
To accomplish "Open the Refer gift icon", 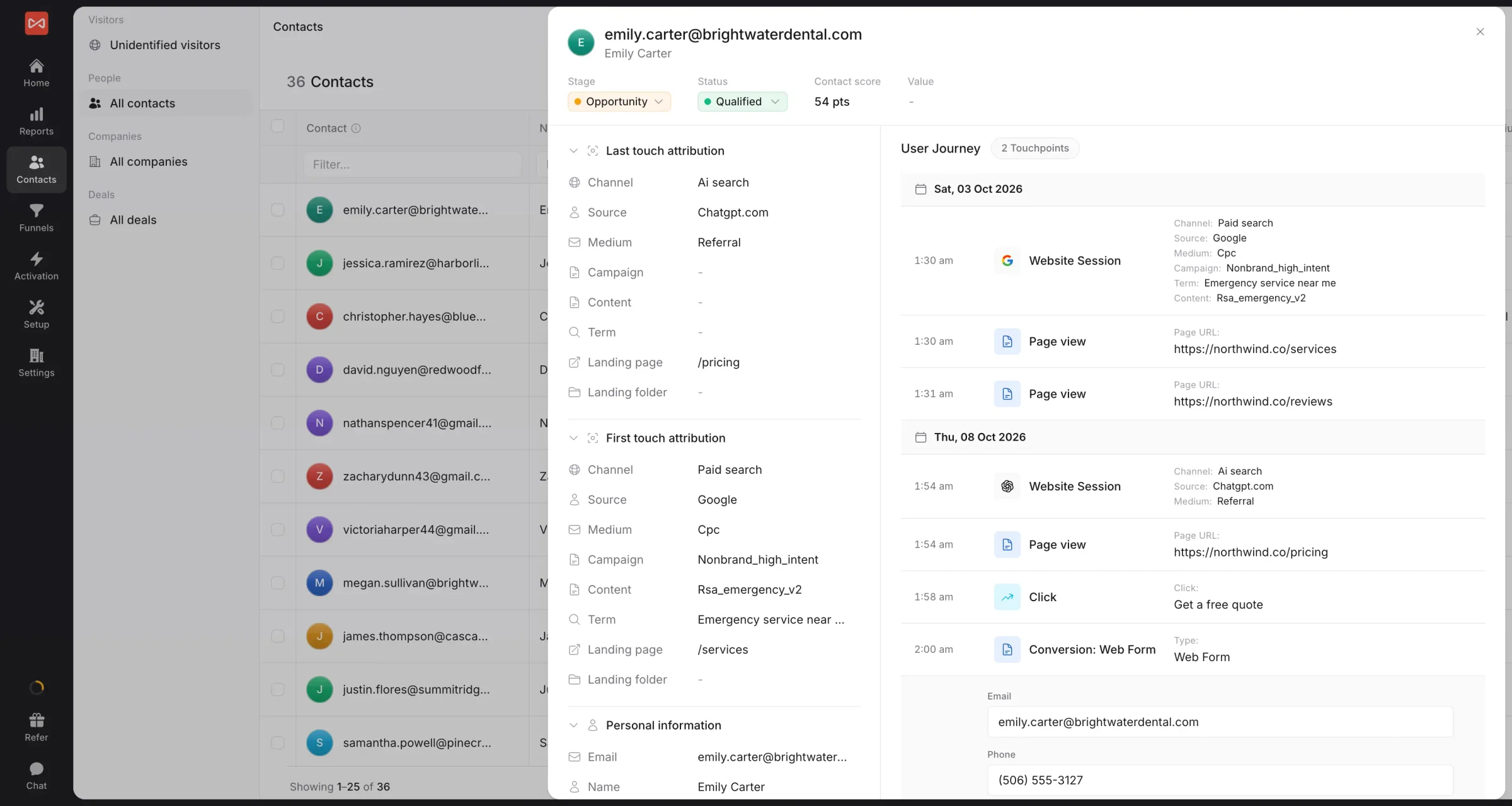I will 37,728.
